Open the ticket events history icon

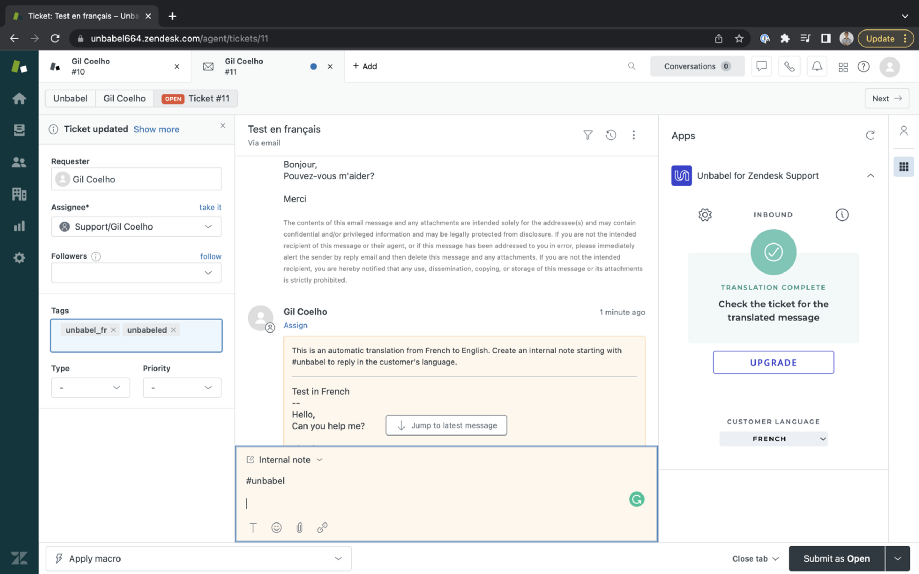pos(611,135)
